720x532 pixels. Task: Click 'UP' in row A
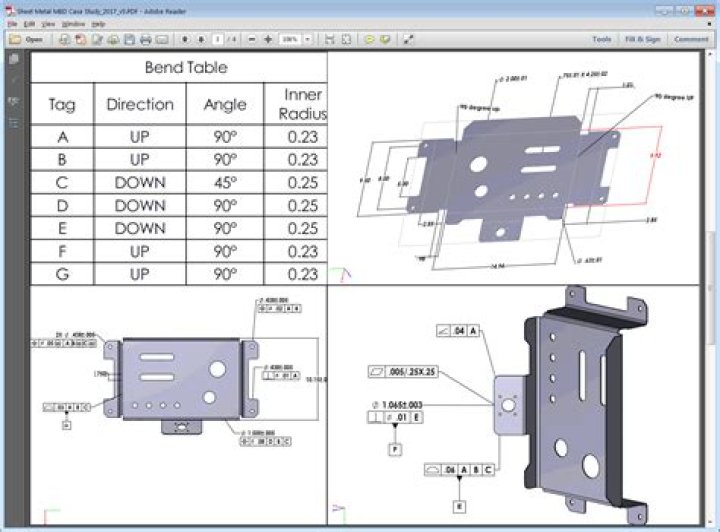[140, 137]
